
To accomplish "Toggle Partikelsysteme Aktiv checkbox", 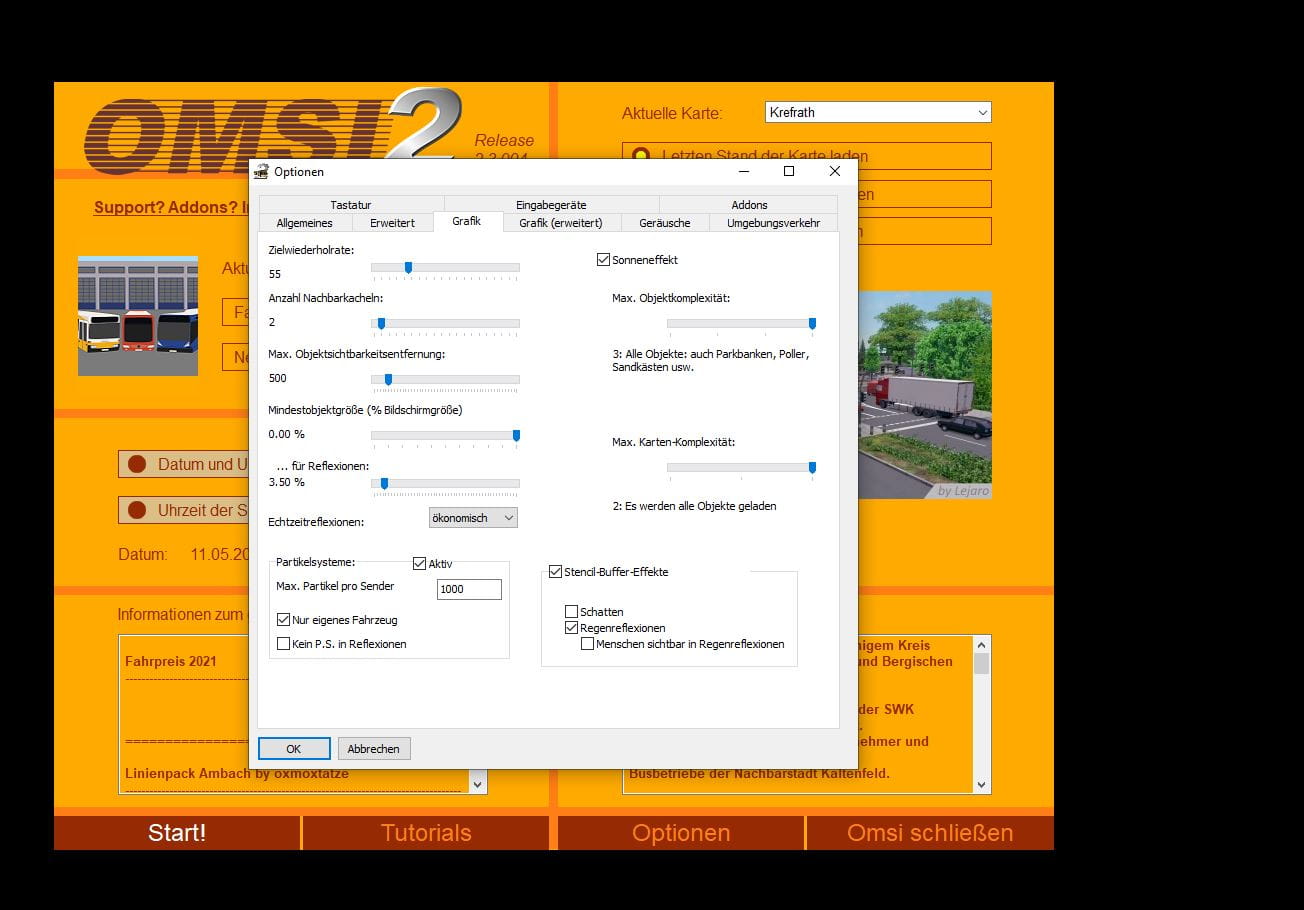I will (x=420, y=564).
